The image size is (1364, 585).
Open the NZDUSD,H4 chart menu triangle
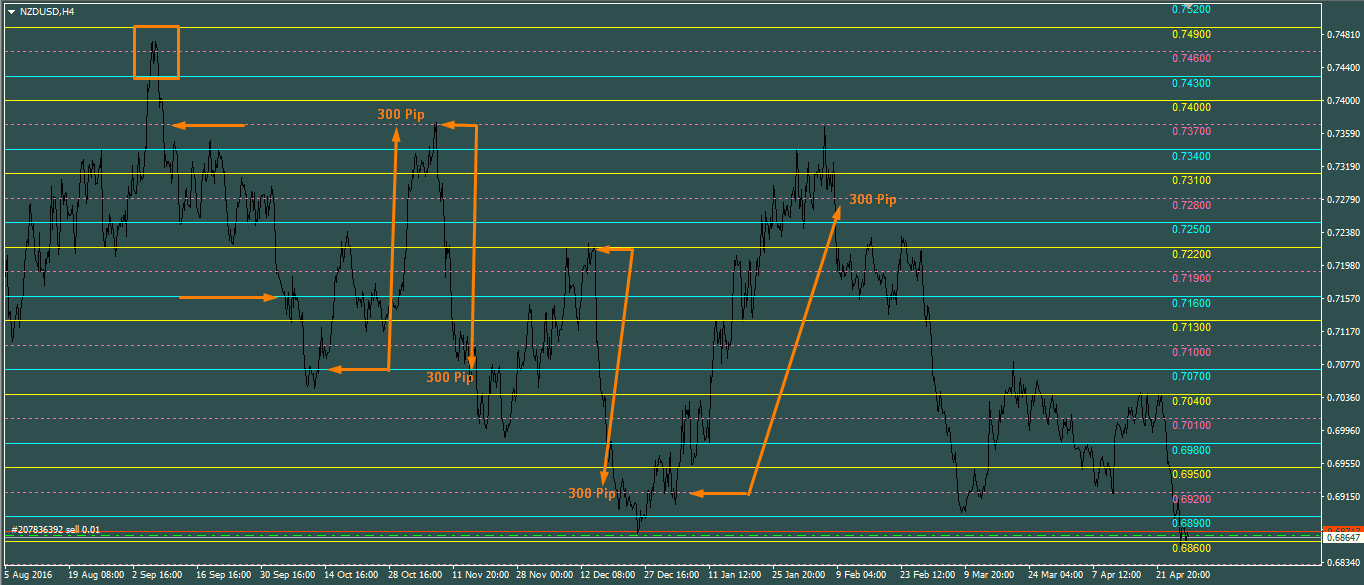(x=11, y=11)
